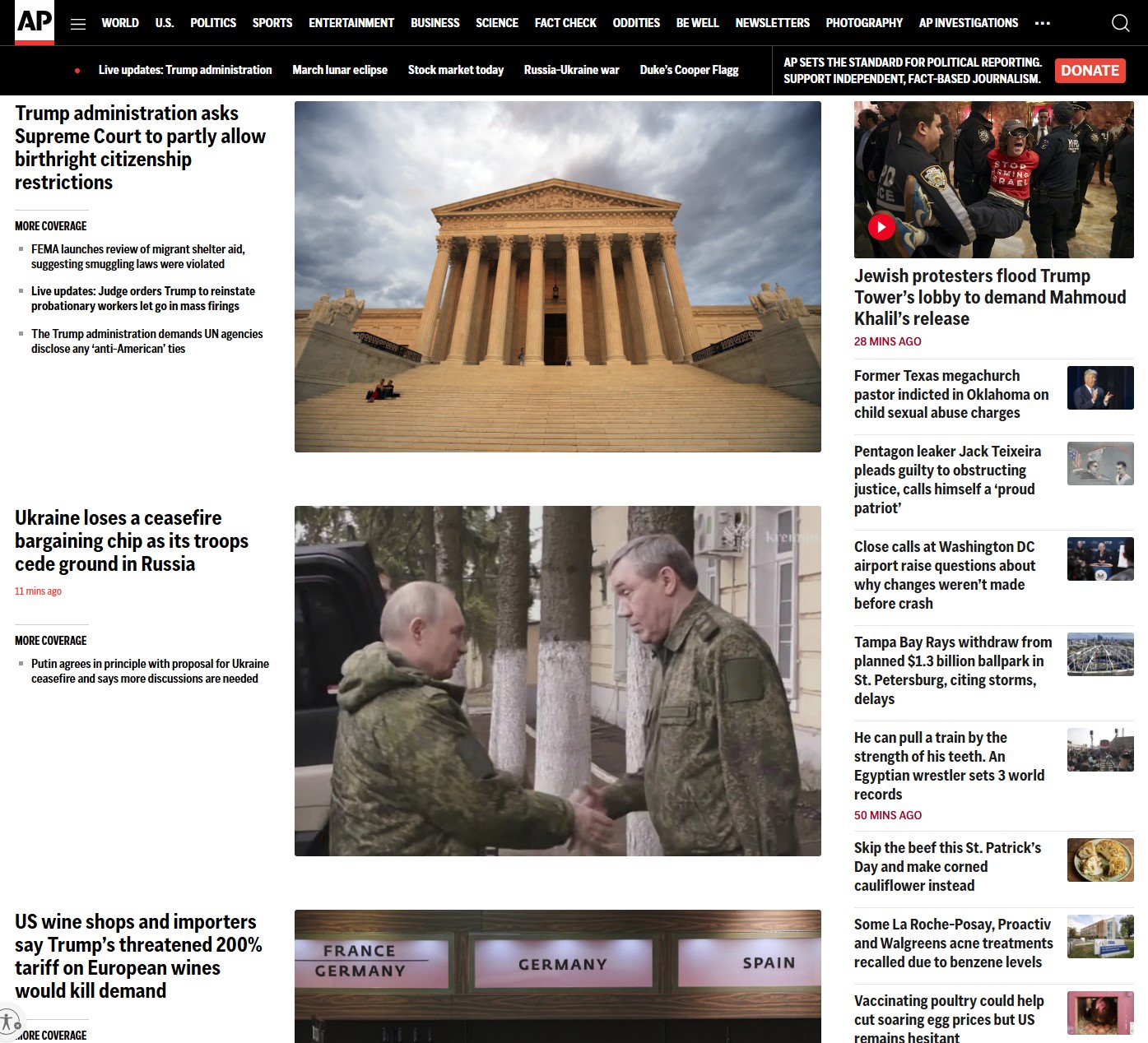Open Duke's Cooper Flagg topic
The image size is (1148, 1043).
point(690,70)
